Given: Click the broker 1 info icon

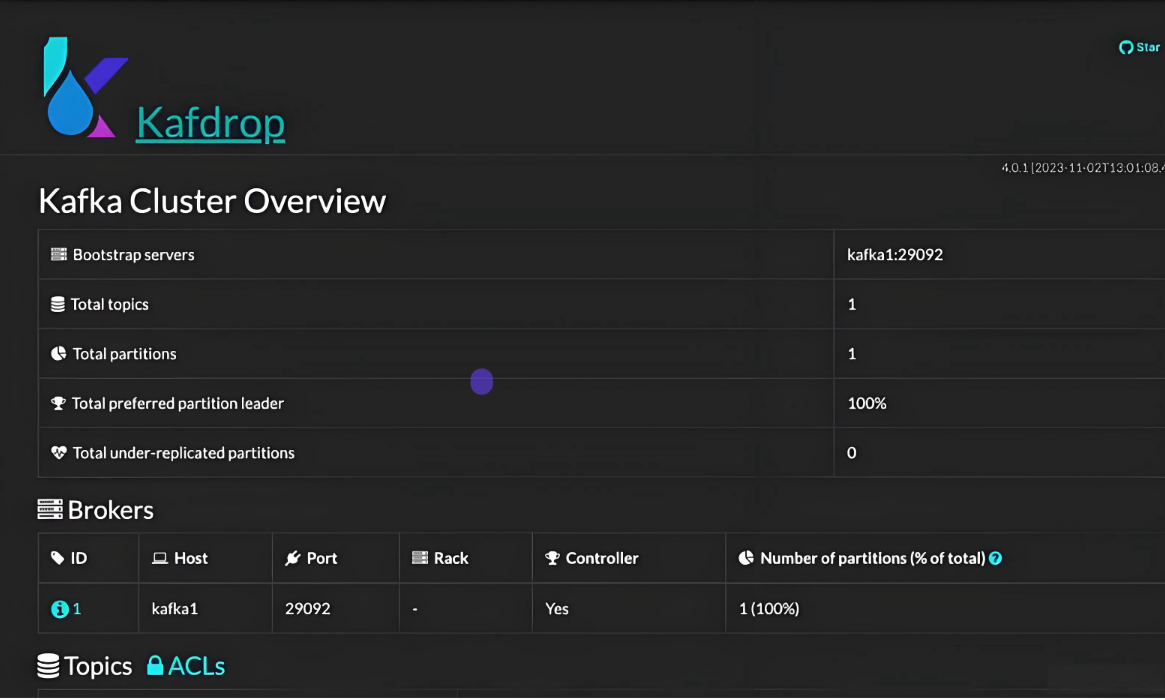Looking at the screenshot, I should tap(59, 609).
